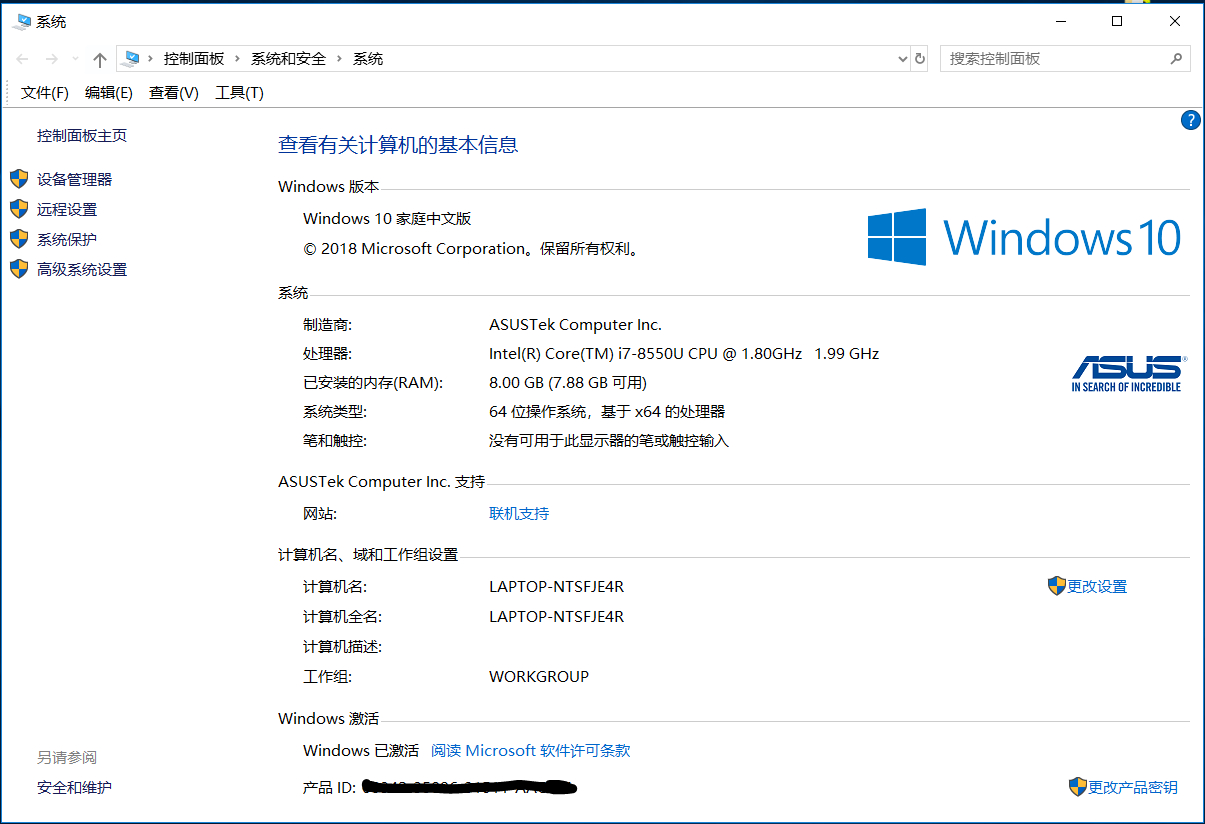
Task: Open 安全和维护 under See also
Action: click(75, 788)
